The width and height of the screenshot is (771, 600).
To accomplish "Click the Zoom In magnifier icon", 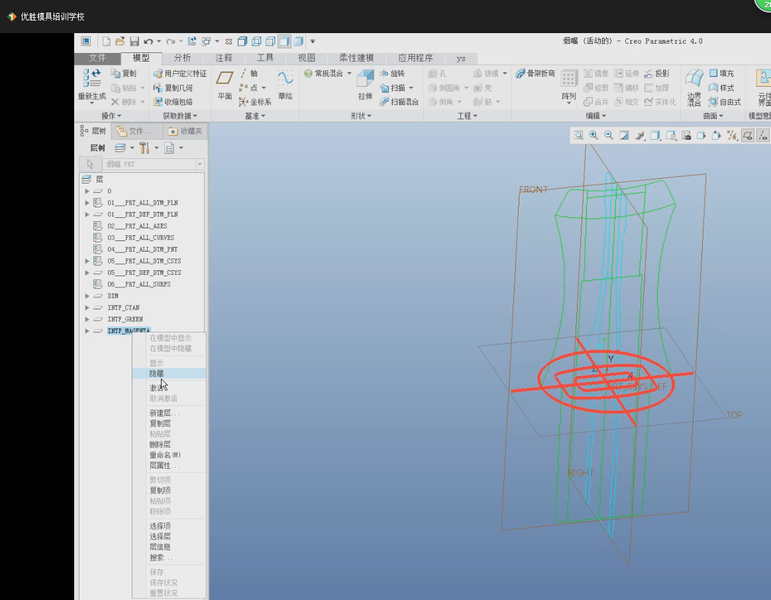I will pyautogui.click(x=593, y=135).
